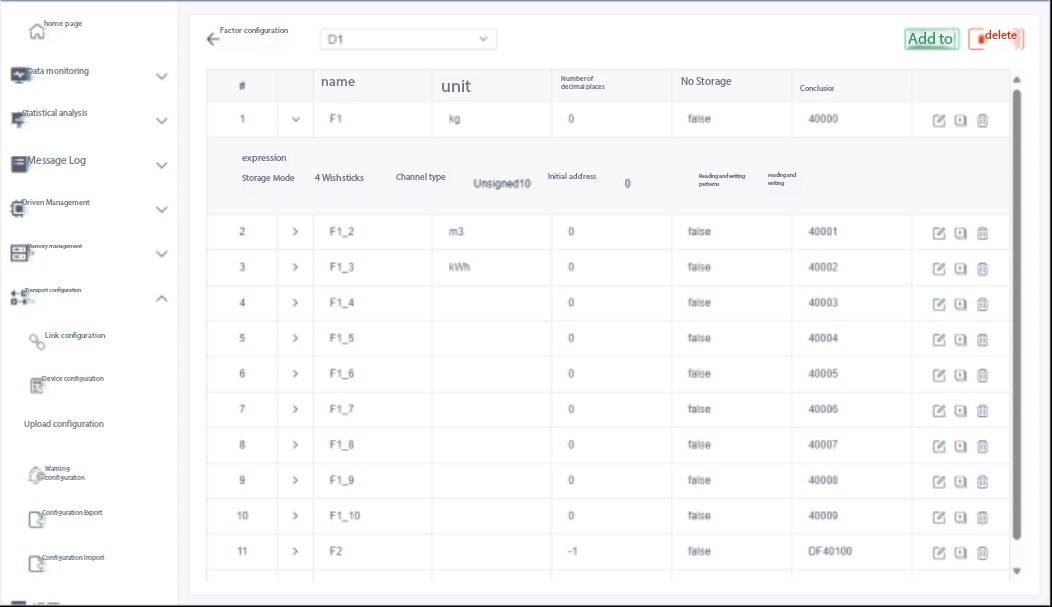1052x607 pixels.
Task: Click the scrollbar up arrow
Action: tap(1016, 80)
